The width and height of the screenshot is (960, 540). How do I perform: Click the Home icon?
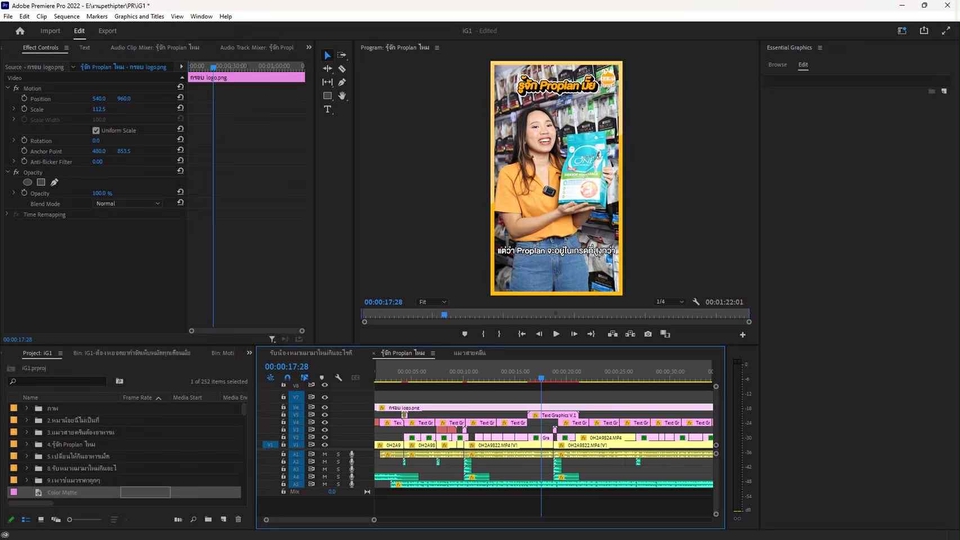coord(20,31)
